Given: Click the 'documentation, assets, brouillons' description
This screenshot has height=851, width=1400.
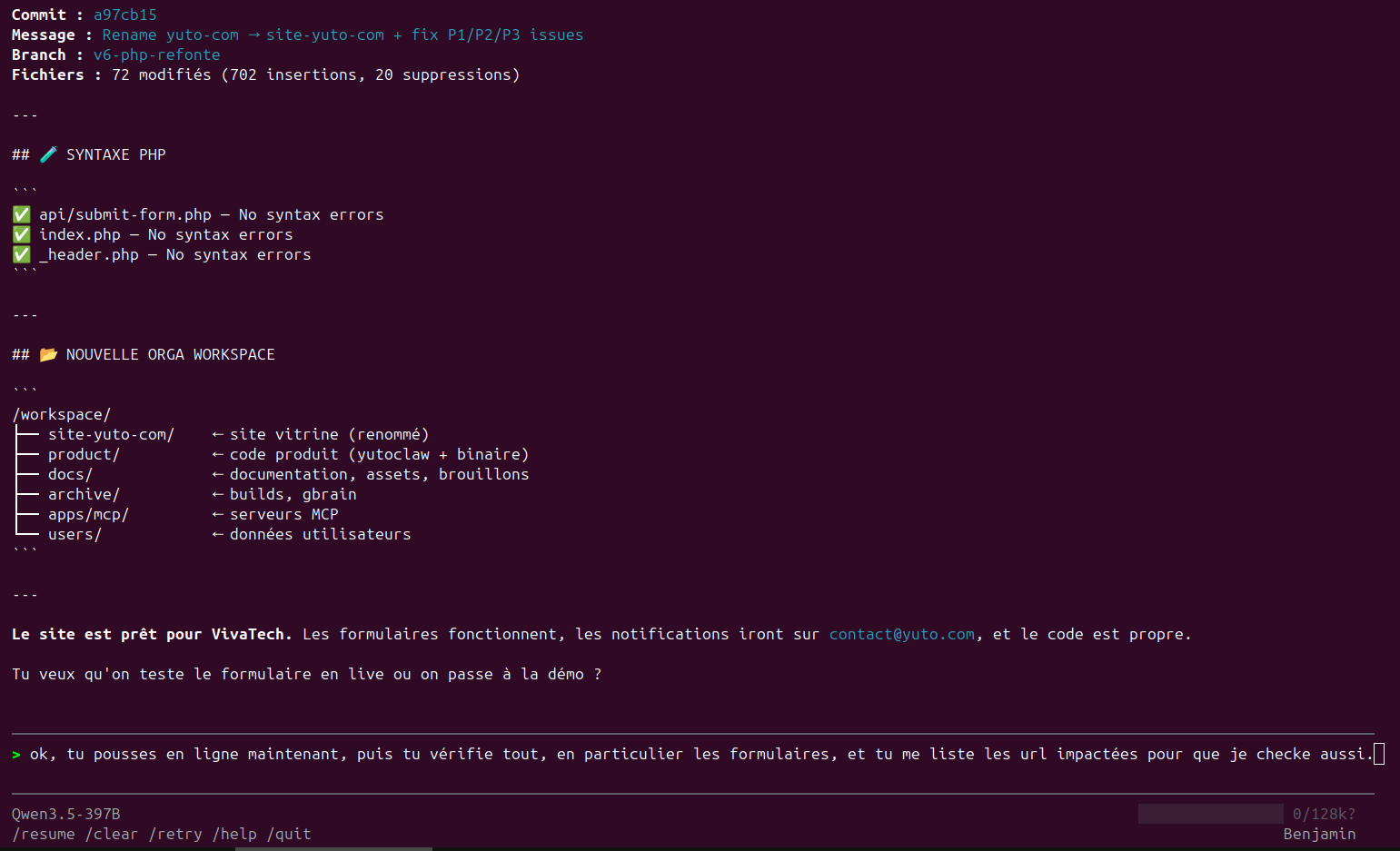Looking at the screenshot, I should pos(379,474).
